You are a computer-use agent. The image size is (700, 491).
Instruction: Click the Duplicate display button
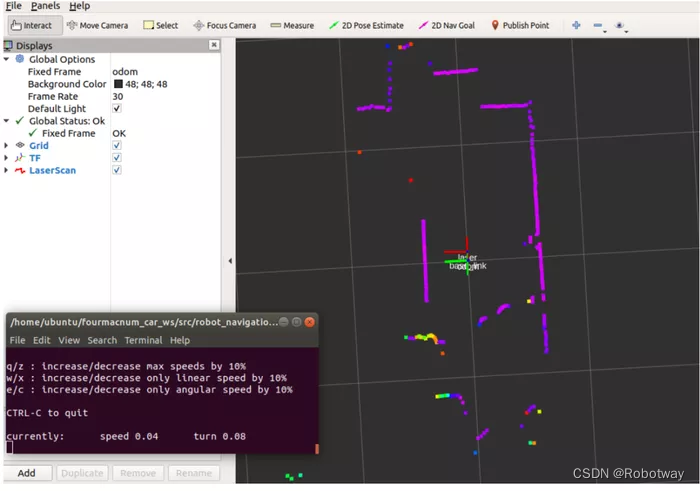pyautogui.click(x=82, y=473)
